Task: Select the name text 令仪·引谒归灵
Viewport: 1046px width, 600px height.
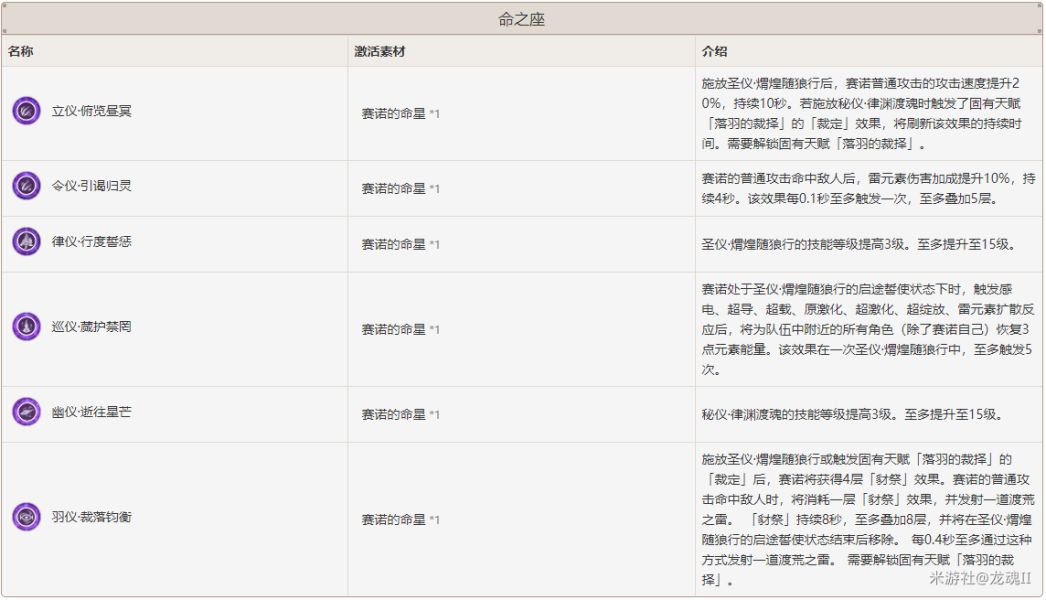Action: pos(91,186)
